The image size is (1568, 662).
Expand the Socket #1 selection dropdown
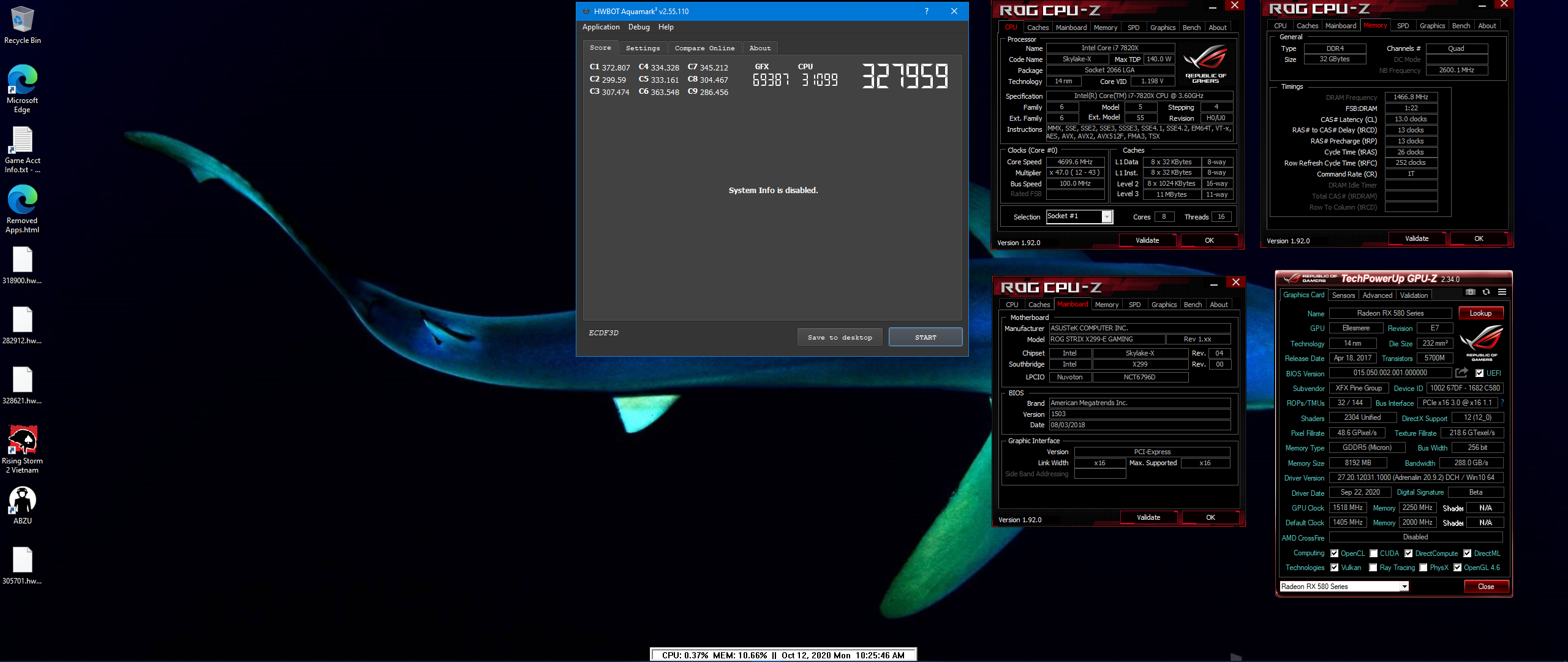[1107, 216]
